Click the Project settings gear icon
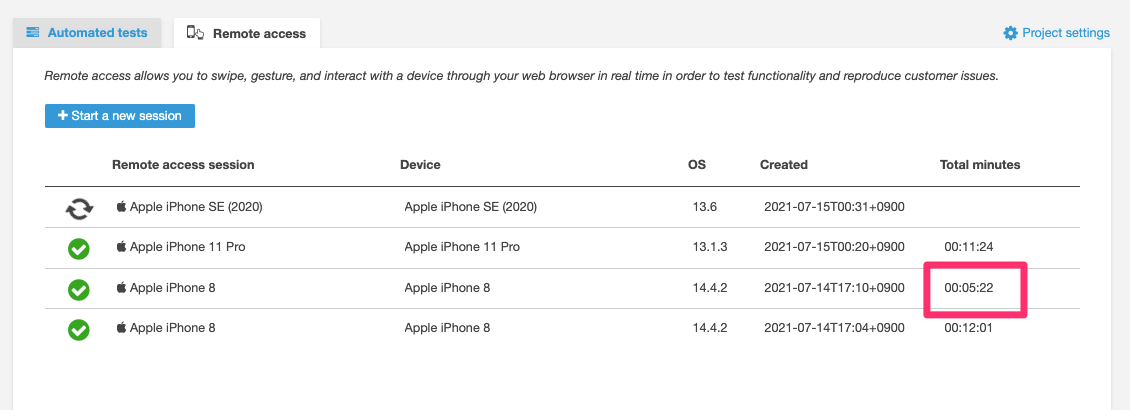This screenshot has width=1130, height=410. click(1010, 33)
